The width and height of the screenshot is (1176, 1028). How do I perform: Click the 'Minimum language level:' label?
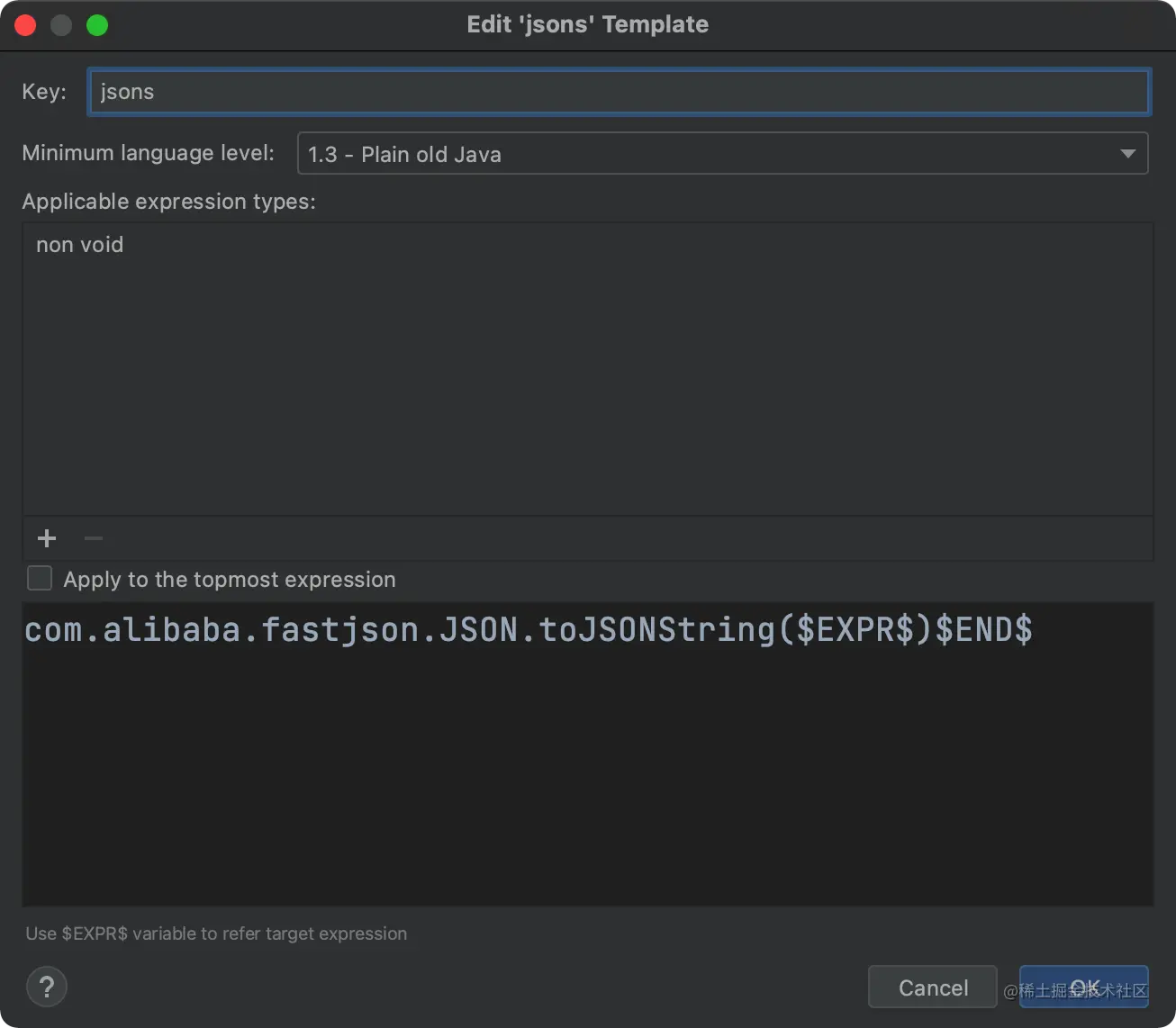[x=148, y=153]
